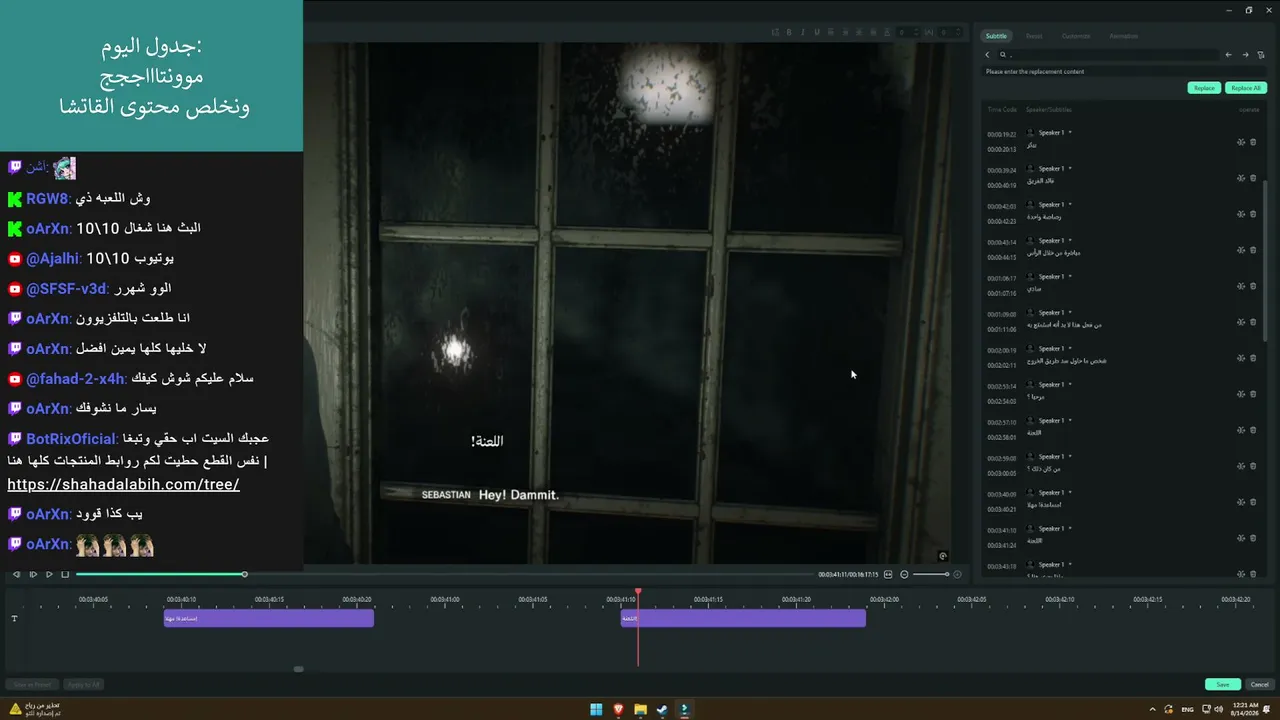Delete the 00:01:06:17 subtitle row

click(1253, 286)
